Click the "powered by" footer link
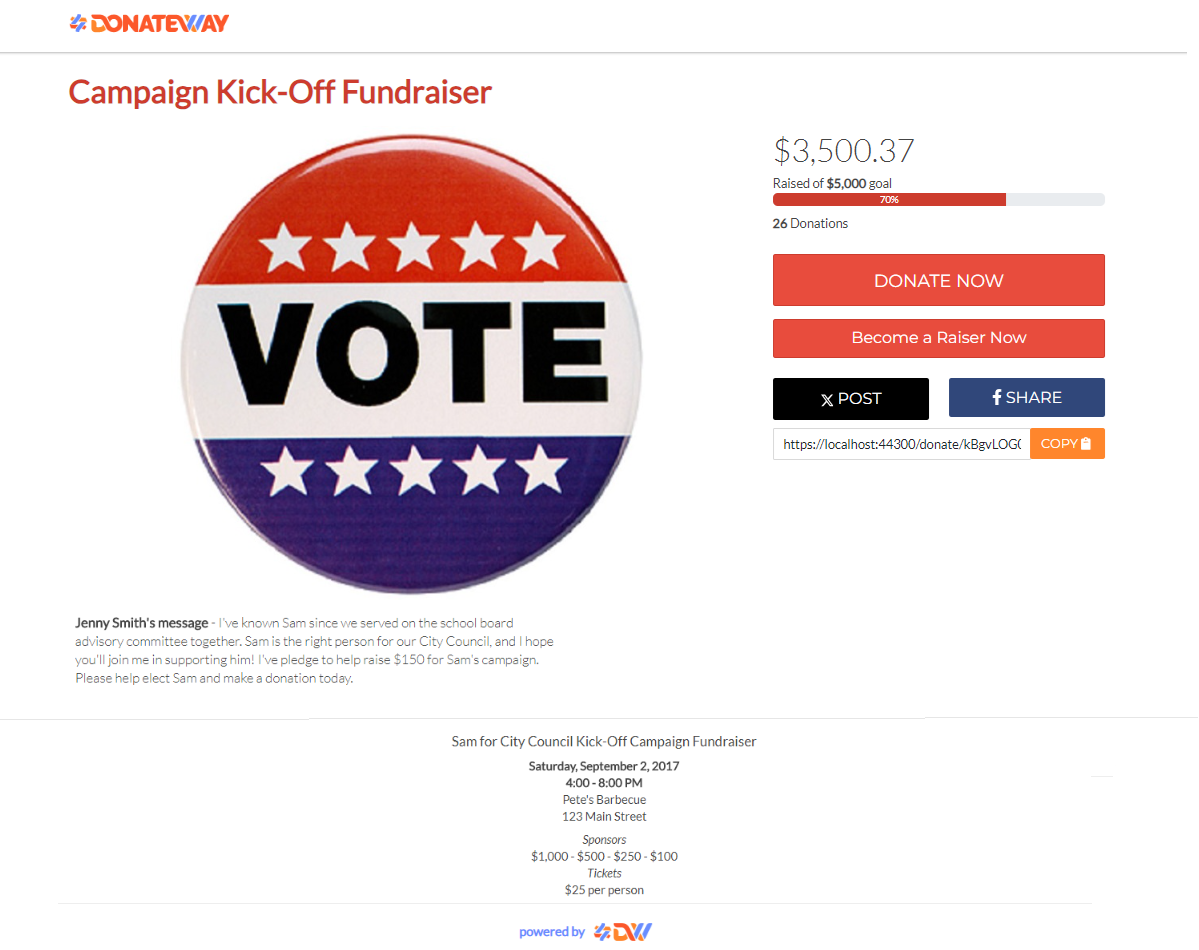The image size is (1199, 950). pyautogui.click(x=551, y=932)
